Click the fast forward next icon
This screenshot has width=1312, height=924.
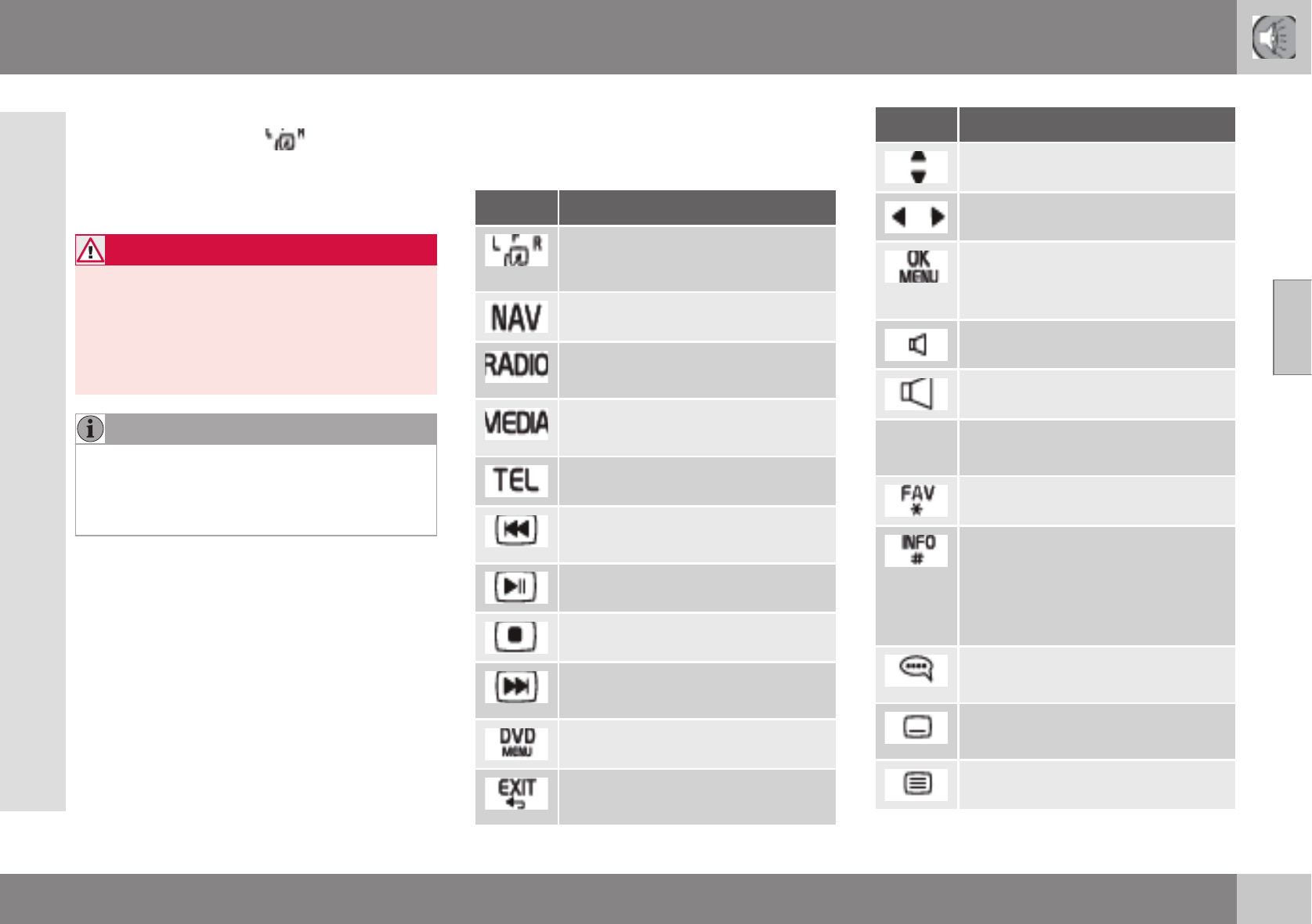[x=516, y=687]
